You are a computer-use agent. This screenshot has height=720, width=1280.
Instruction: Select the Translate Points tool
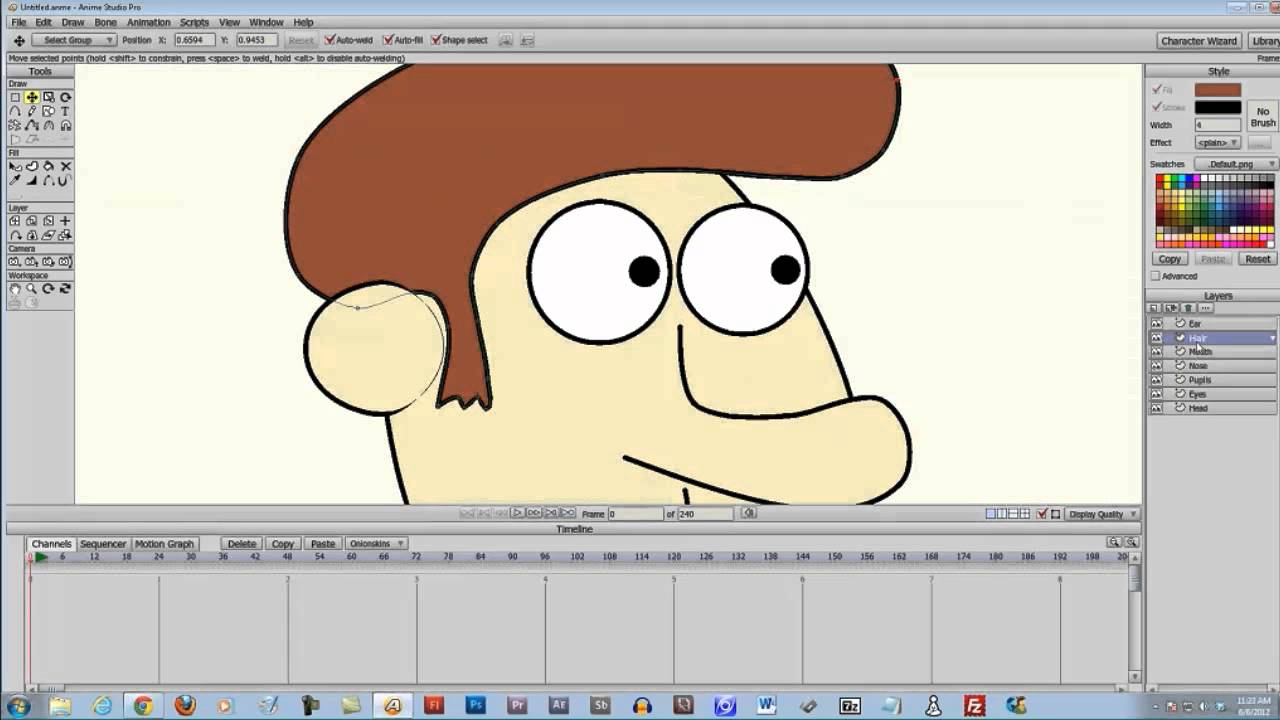[x=32, y=97]
